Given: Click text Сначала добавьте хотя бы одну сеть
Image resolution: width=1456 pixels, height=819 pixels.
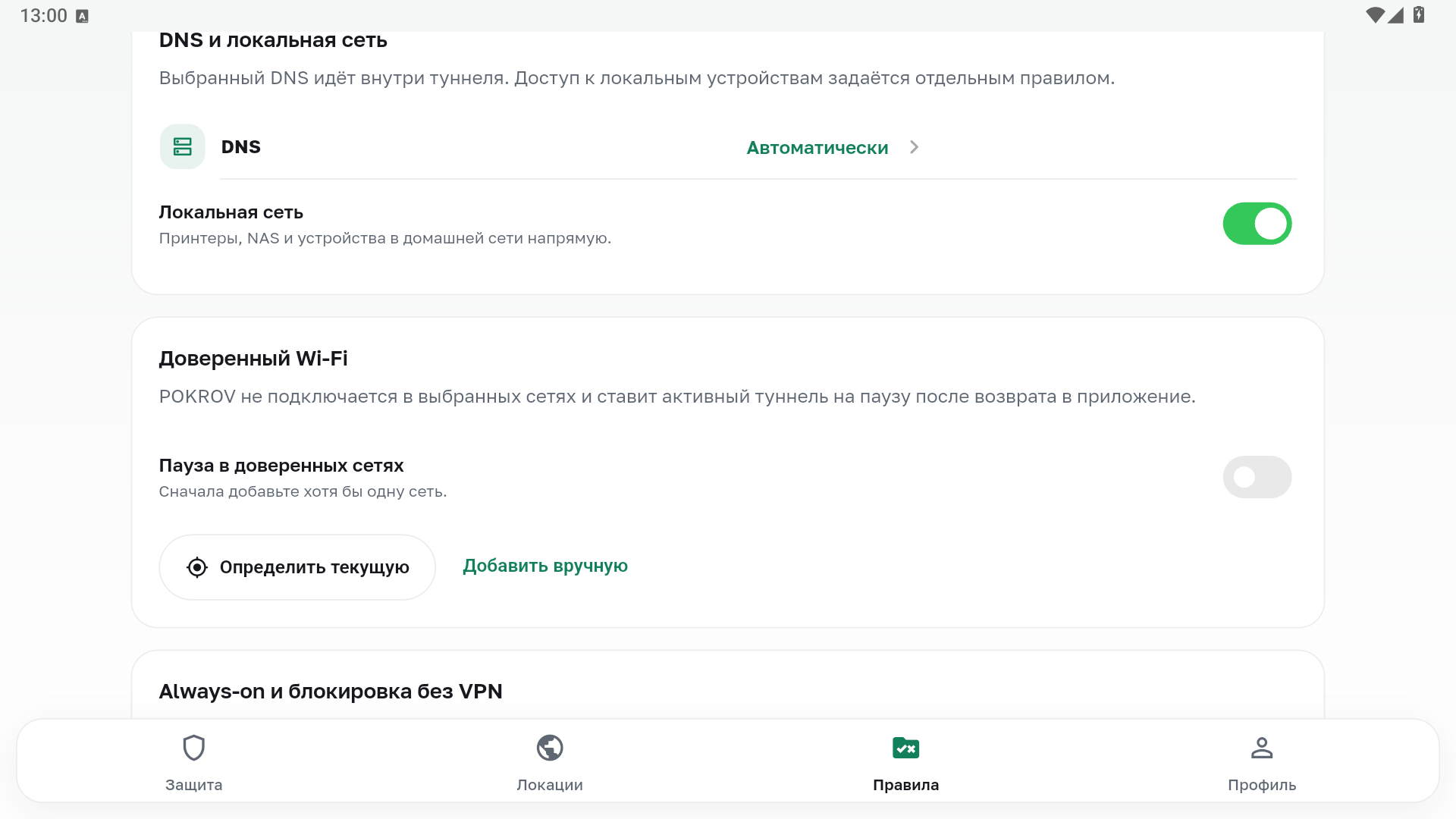Looking at the screenshot, I should 303,491.
